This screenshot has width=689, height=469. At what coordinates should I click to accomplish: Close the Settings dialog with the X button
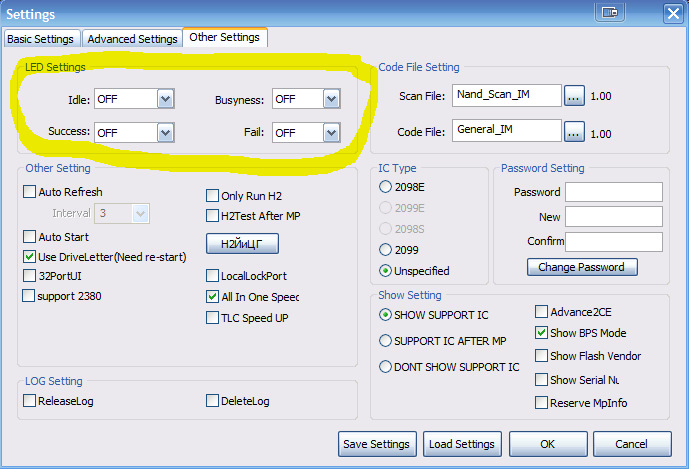pyautogui.click(x=673, y=13)
